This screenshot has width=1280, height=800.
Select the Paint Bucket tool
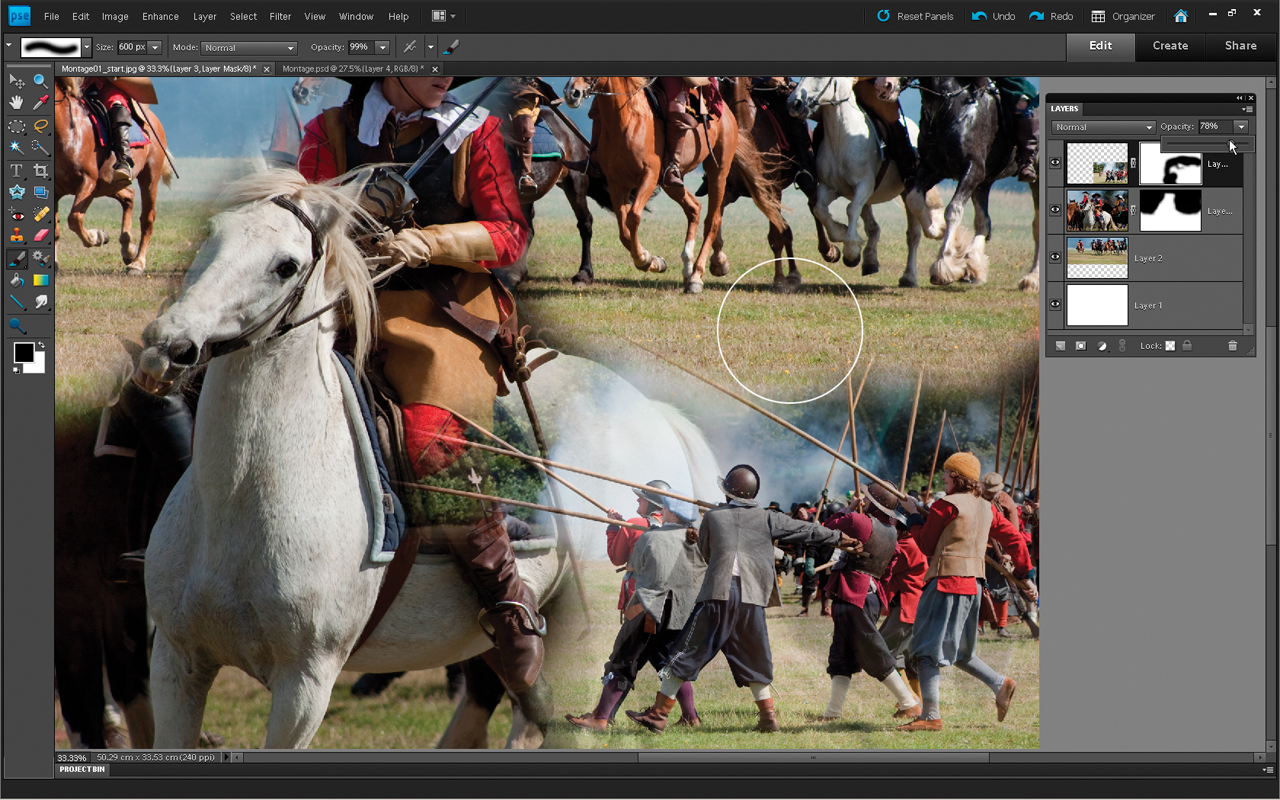pyautogui.click(x=17, y=280)
